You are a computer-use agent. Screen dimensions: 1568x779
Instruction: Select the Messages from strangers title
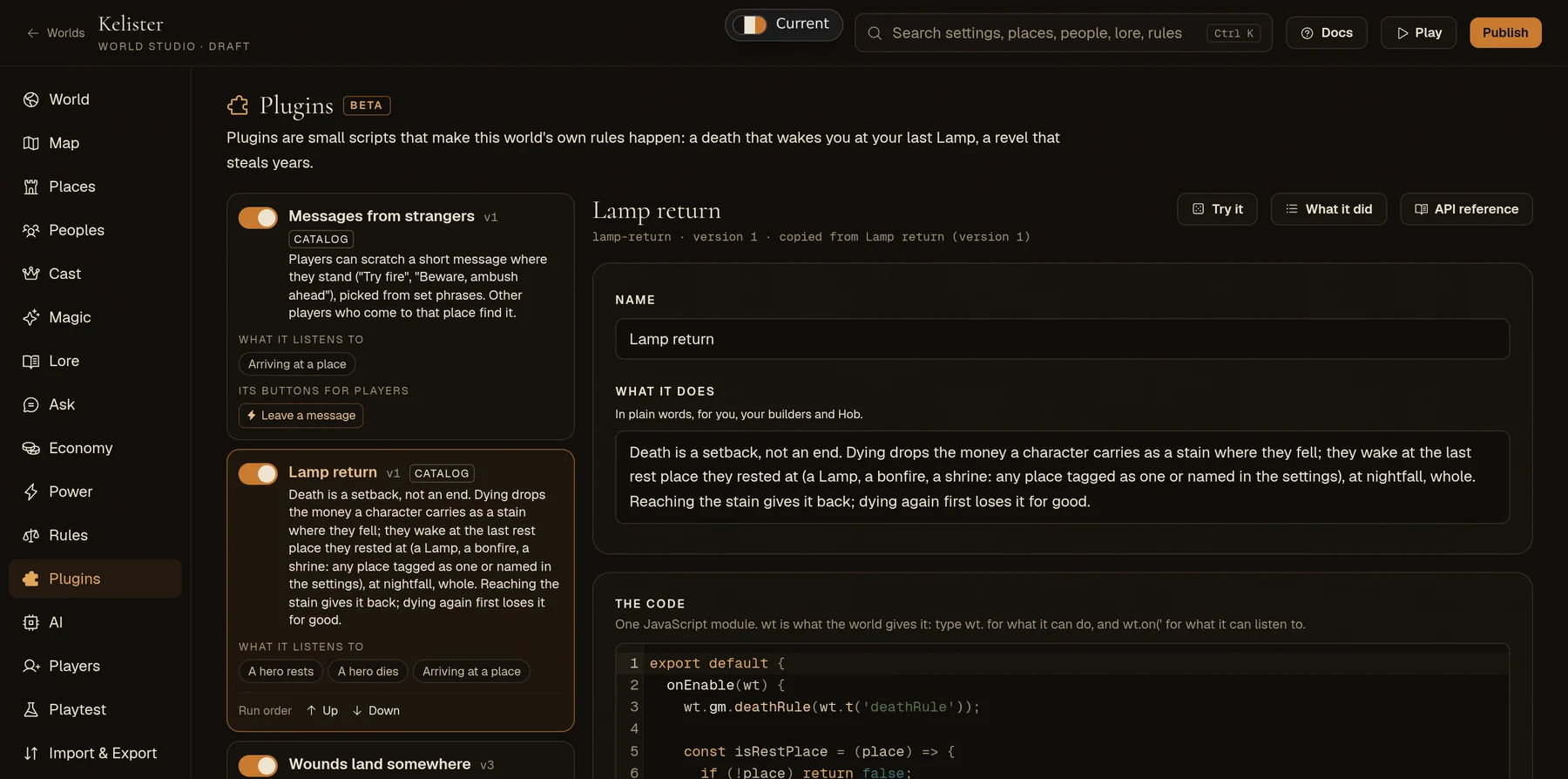382,216
